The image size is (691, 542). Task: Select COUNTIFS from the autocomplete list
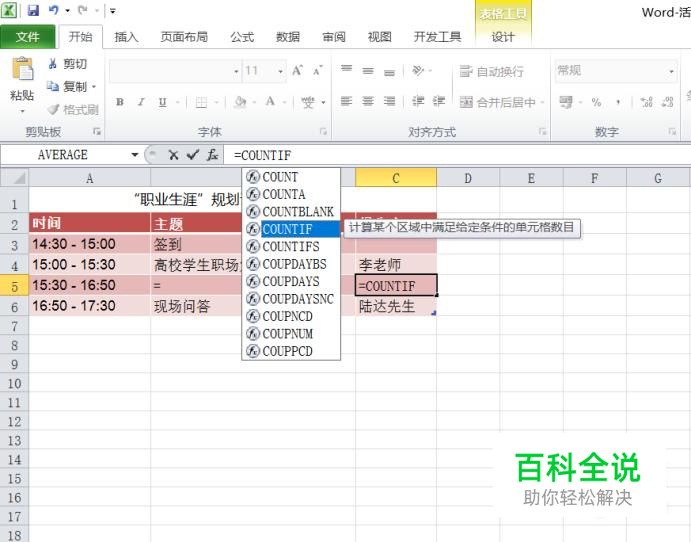pos(291,246)
